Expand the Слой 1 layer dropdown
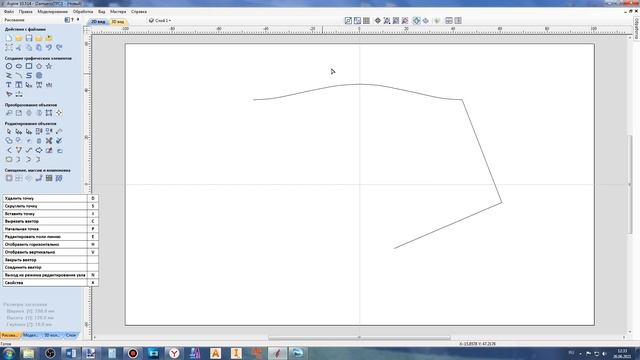This screenshot has height=360, width=640. click(160, 20)
